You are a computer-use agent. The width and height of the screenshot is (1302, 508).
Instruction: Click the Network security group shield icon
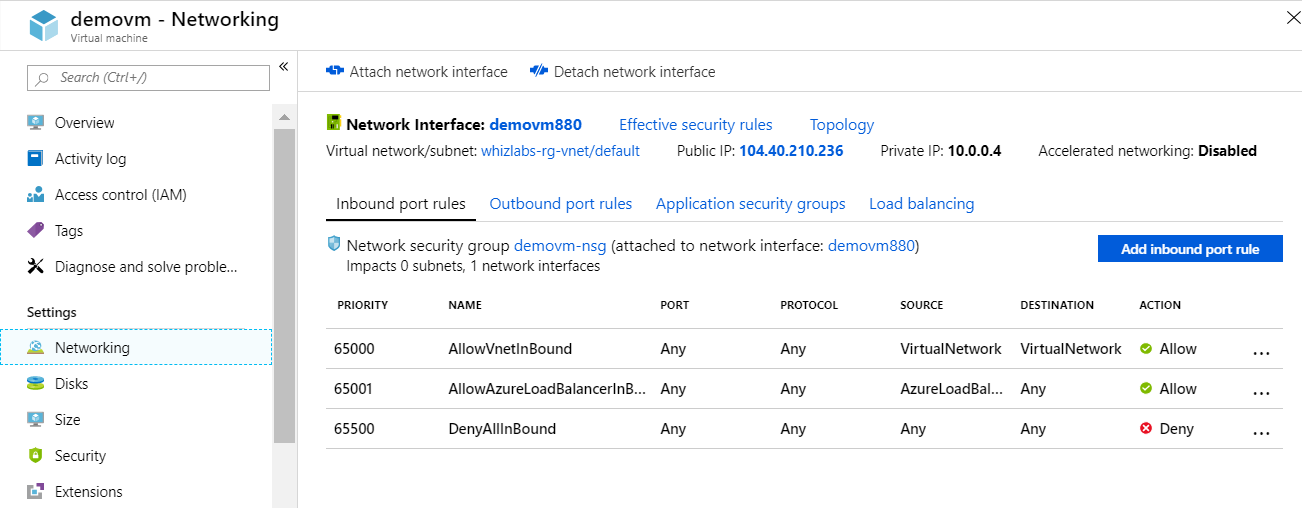pyautogui.click(x=334, y=244)
